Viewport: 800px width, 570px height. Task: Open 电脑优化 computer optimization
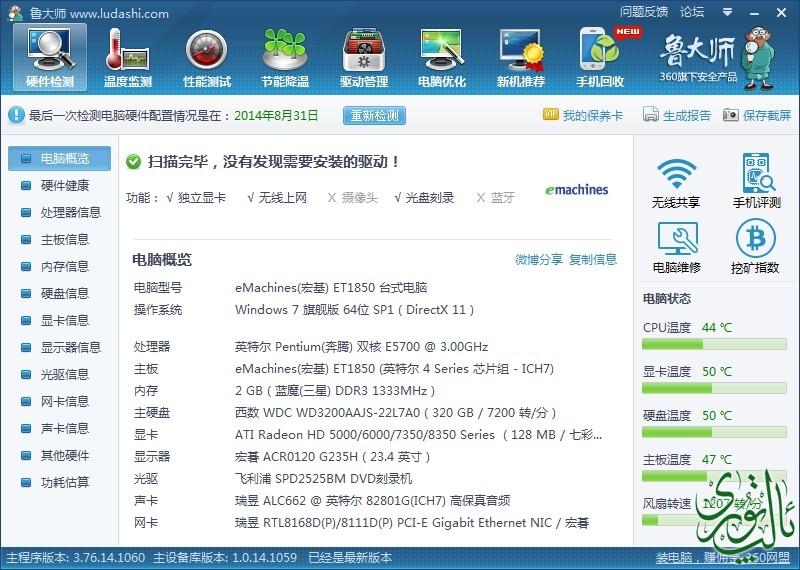(x=442, y=57)
